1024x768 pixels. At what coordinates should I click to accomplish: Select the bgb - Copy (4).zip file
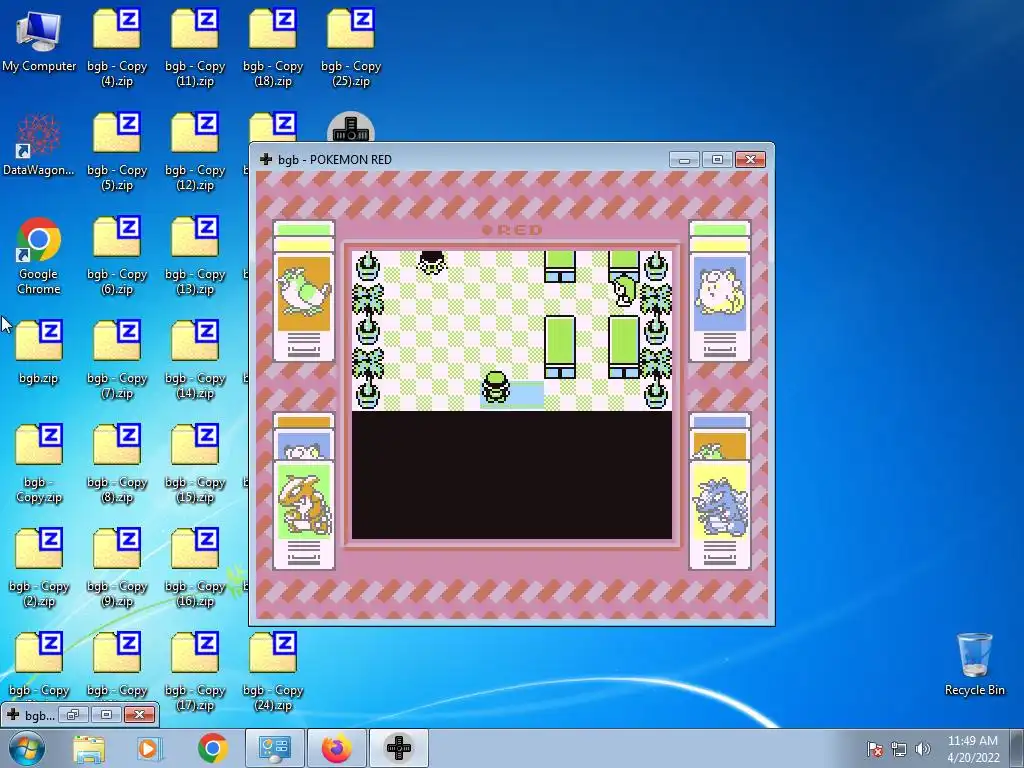tap(117, 47)
